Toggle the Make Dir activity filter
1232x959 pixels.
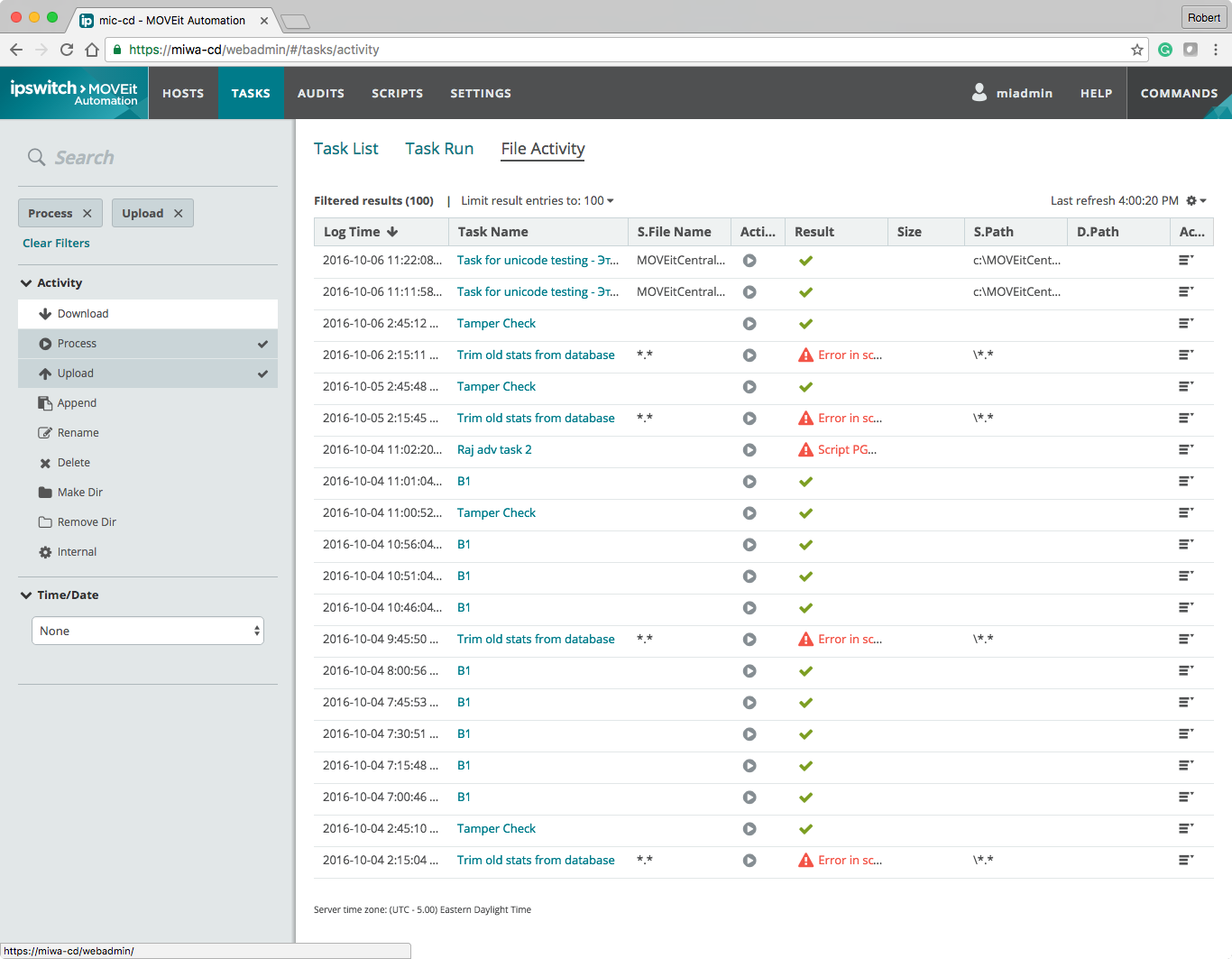click(x=148, y=493)
